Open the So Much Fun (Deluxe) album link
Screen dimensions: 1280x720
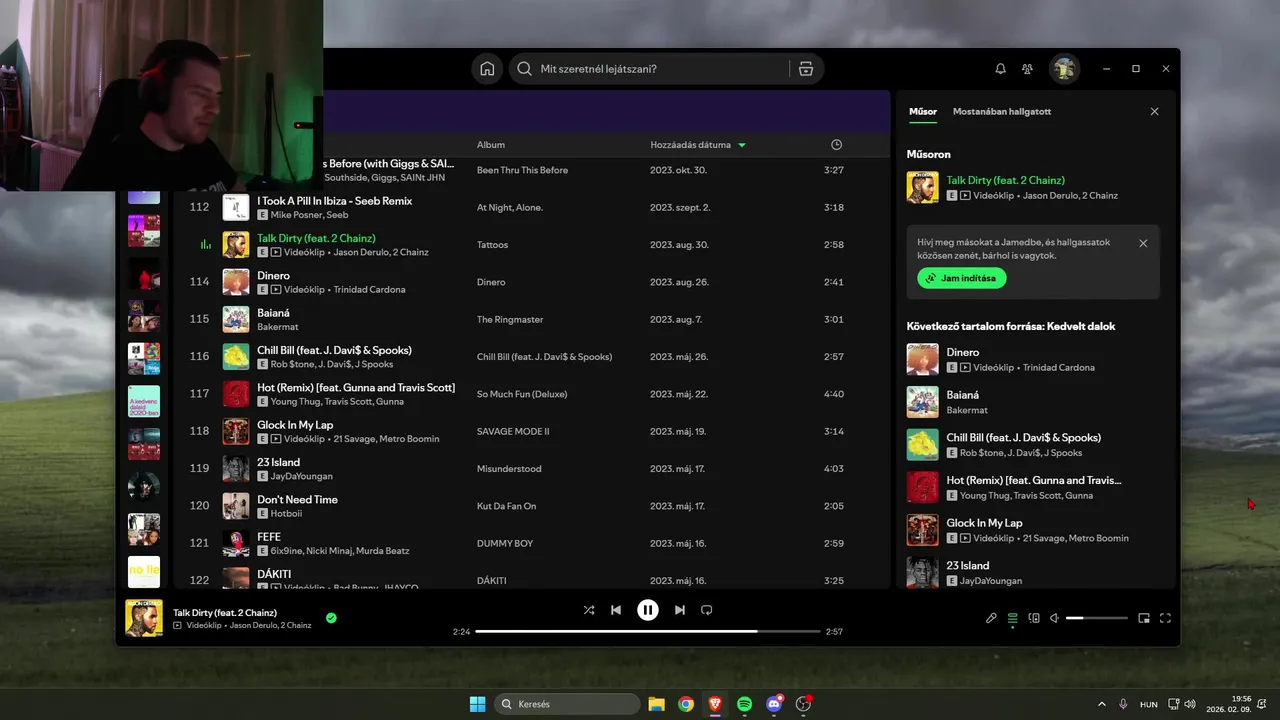click(522, 394)
